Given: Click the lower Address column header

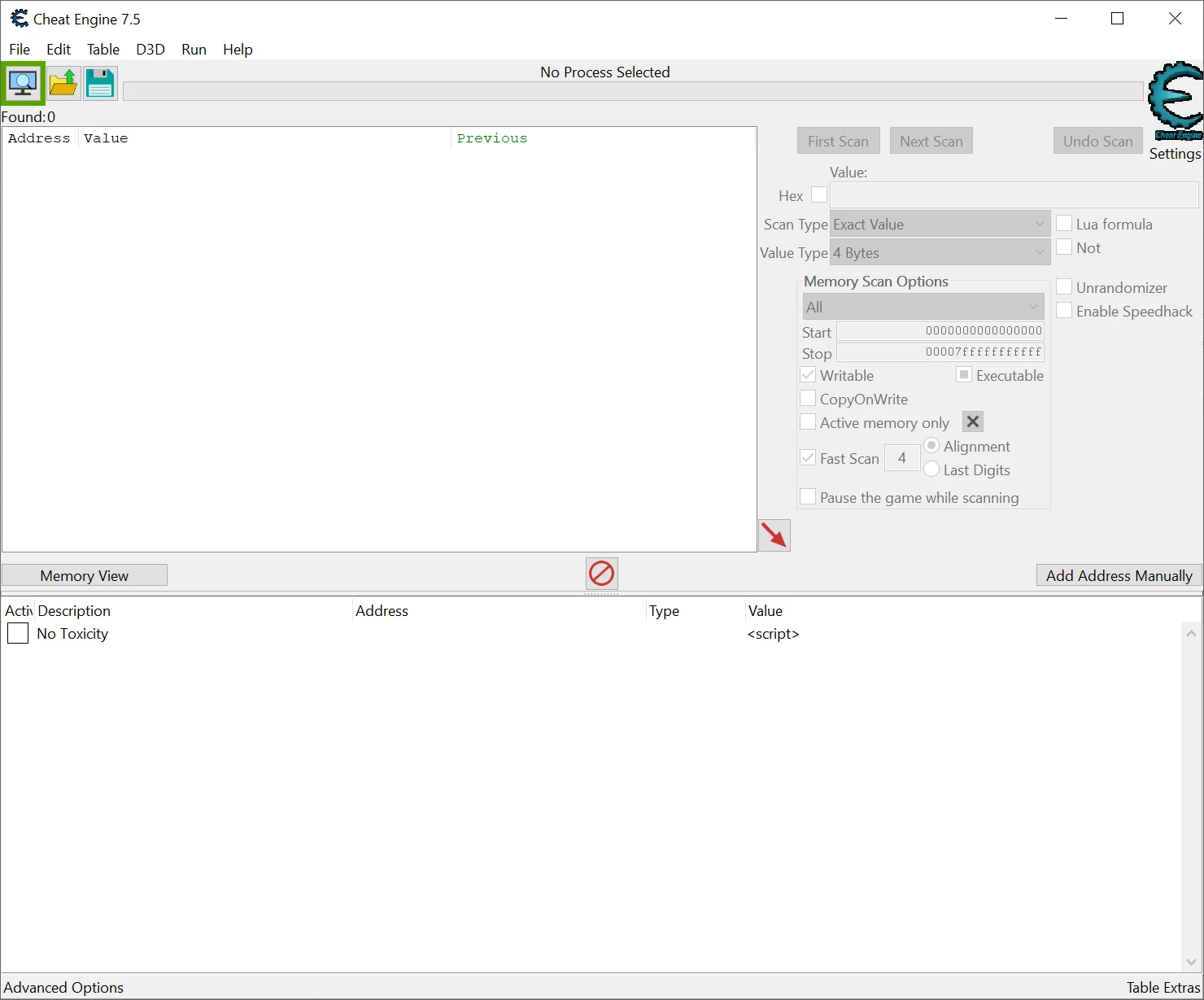Looking at the screenshot, I should [499, 611].
